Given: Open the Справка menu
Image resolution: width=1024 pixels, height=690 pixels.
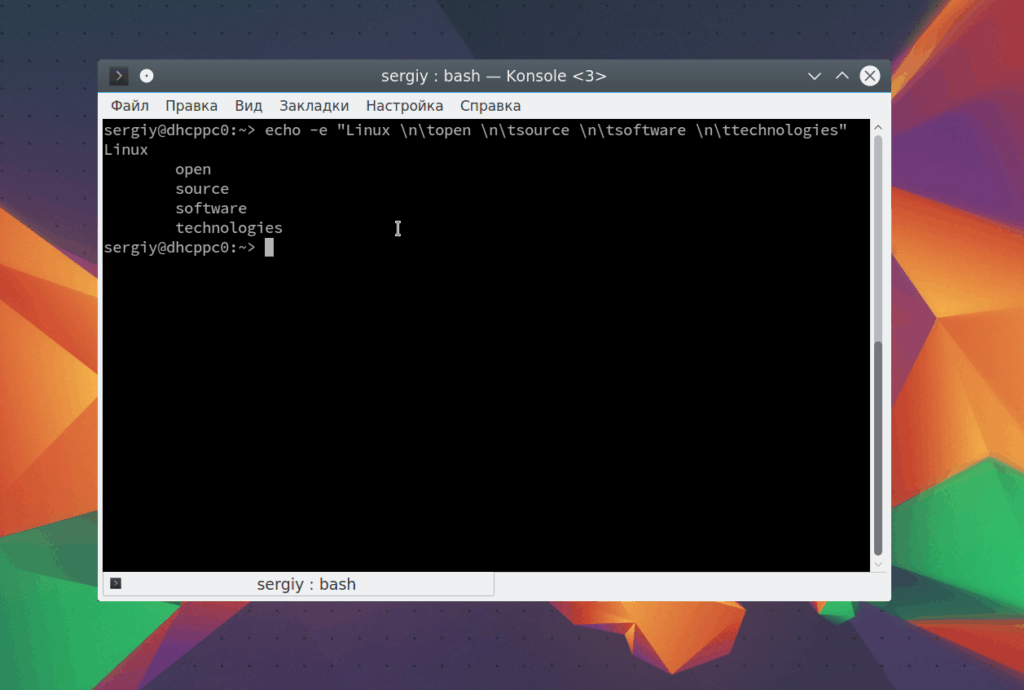Looking at the screenshot, I should [490, 106].
